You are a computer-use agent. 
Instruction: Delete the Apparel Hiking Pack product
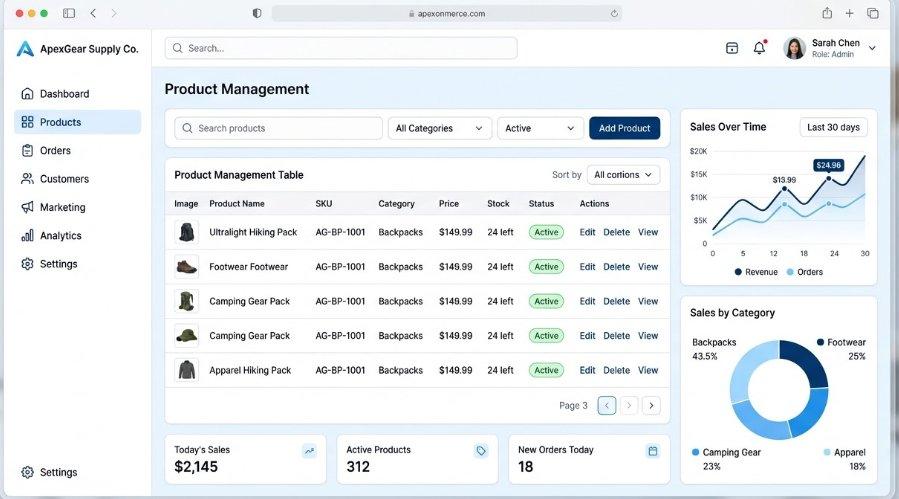(x=616, y=371)
